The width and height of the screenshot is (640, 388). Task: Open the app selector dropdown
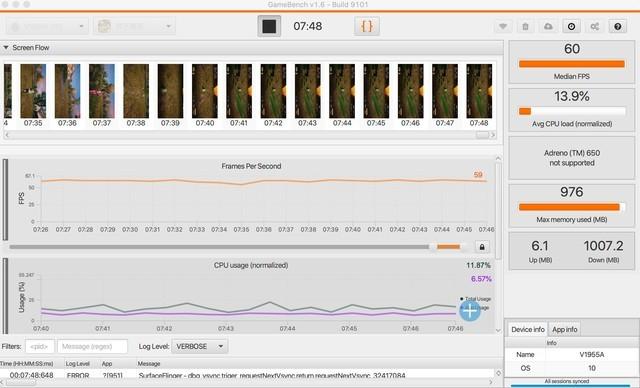point(134,27)
